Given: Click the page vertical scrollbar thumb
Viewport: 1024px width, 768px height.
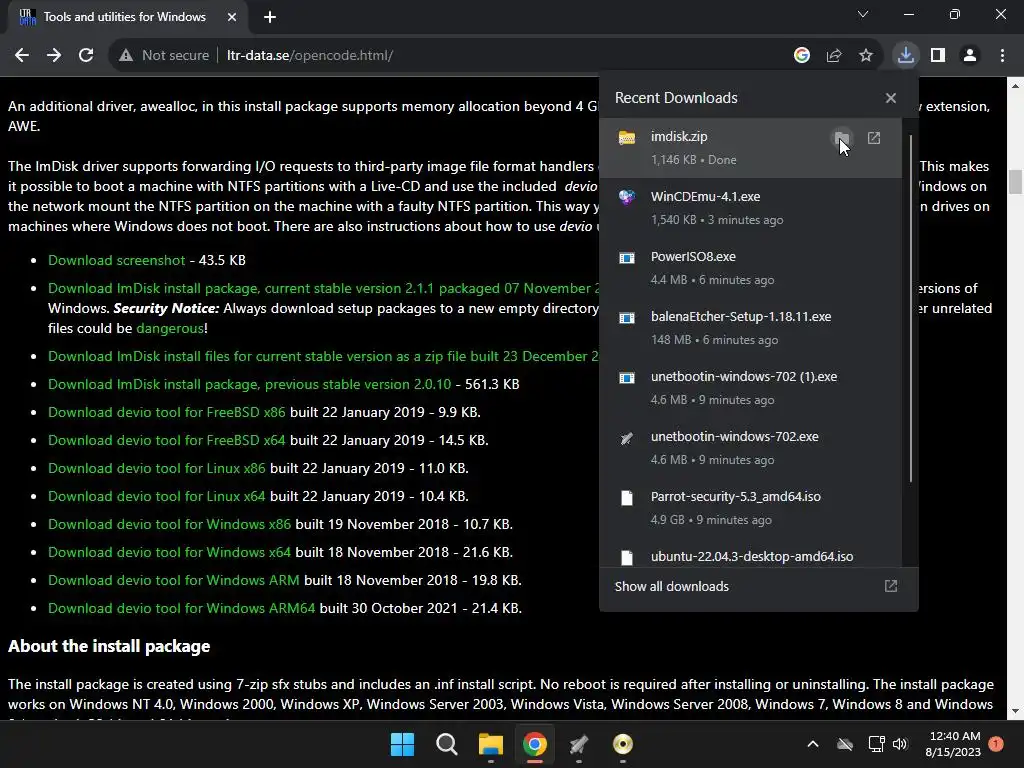Looking at the screenshot, I should (x=1015, y=182).
